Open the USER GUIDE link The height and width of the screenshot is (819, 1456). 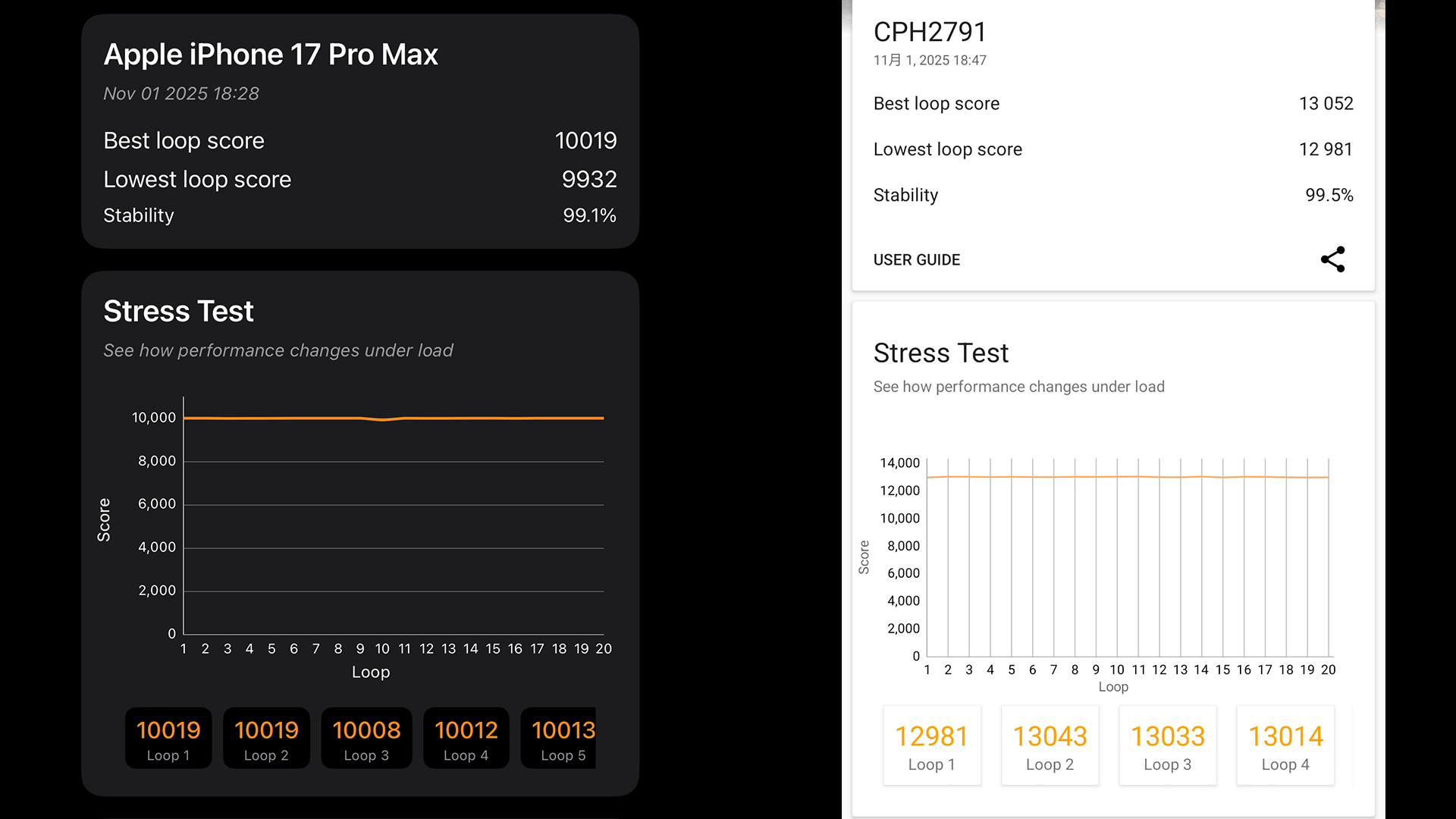click(916, 260)
